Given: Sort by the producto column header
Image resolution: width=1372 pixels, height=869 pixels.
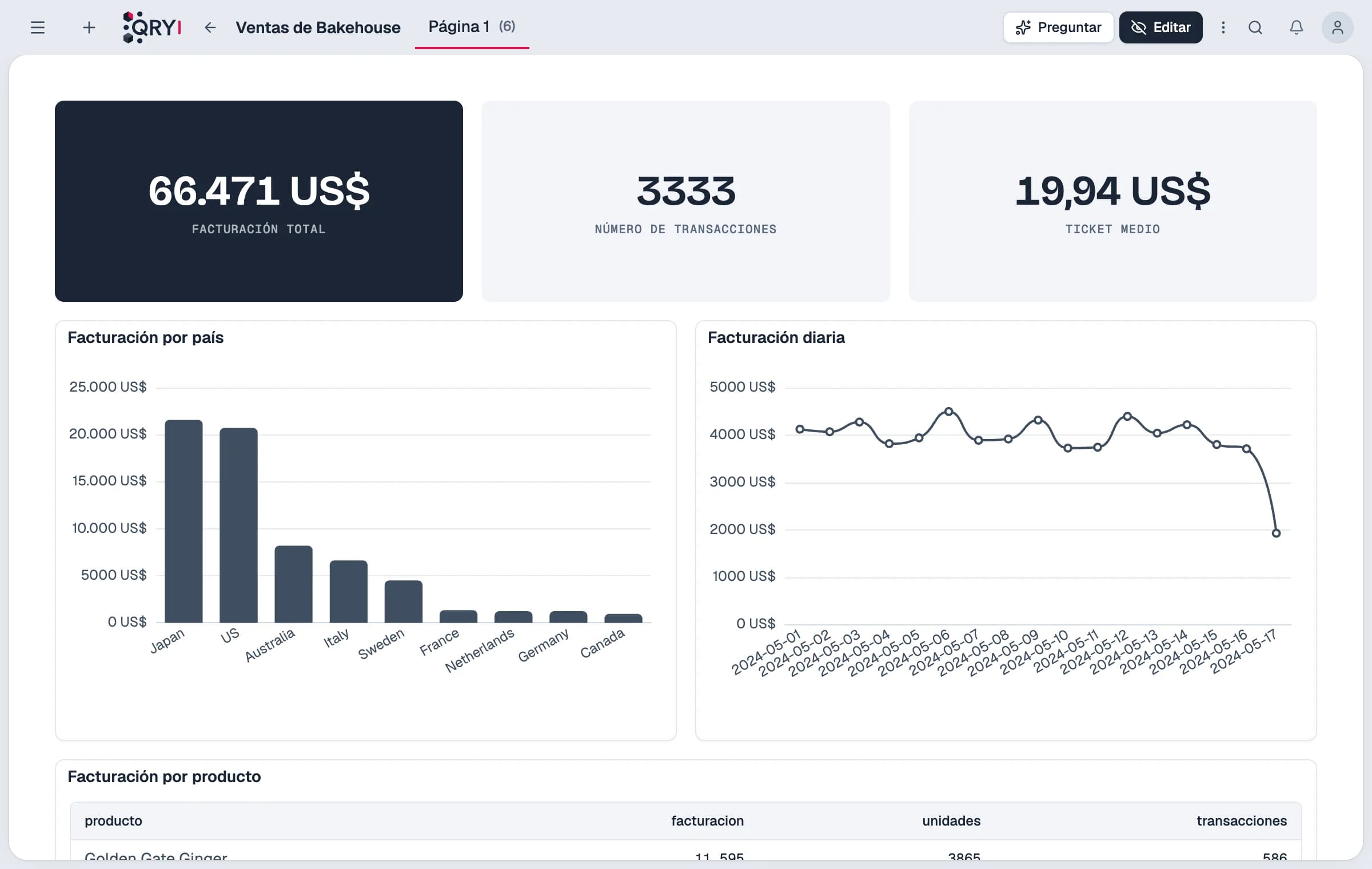Looking at the screenshot, I should pyautogui.click(x=113, y=821).
